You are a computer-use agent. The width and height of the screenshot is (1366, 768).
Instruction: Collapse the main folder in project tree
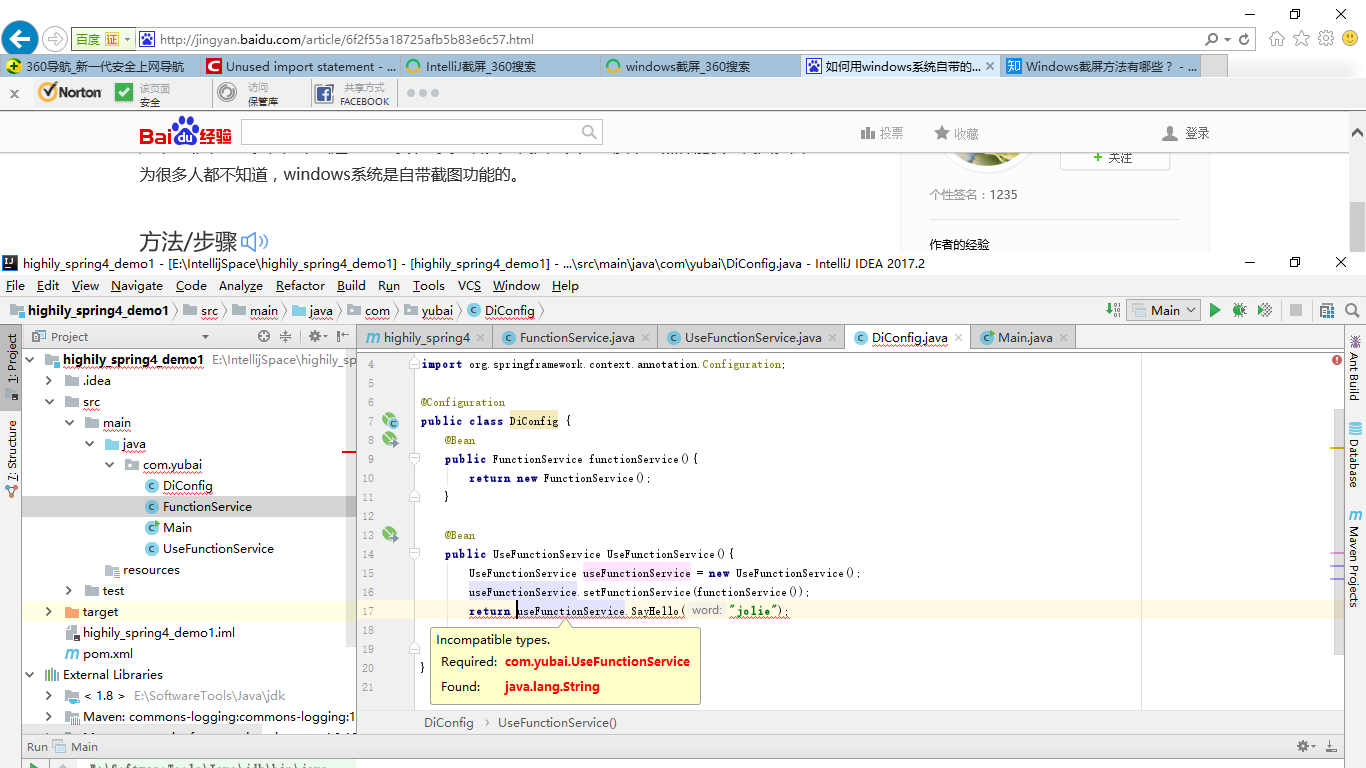(x=69, y=423)
